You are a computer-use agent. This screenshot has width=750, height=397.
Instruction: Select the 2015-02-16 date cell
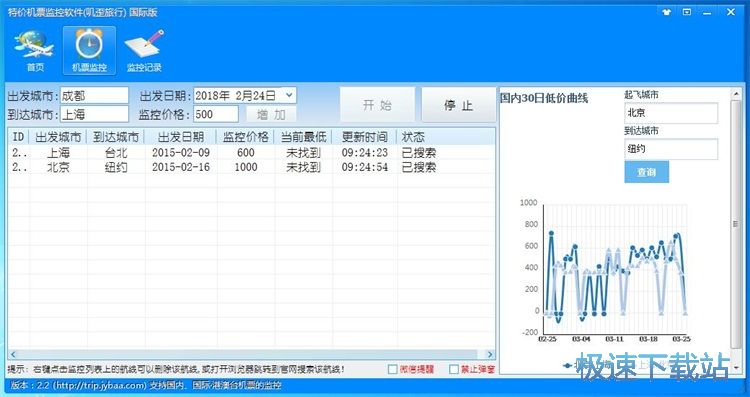tap(180, 167)
